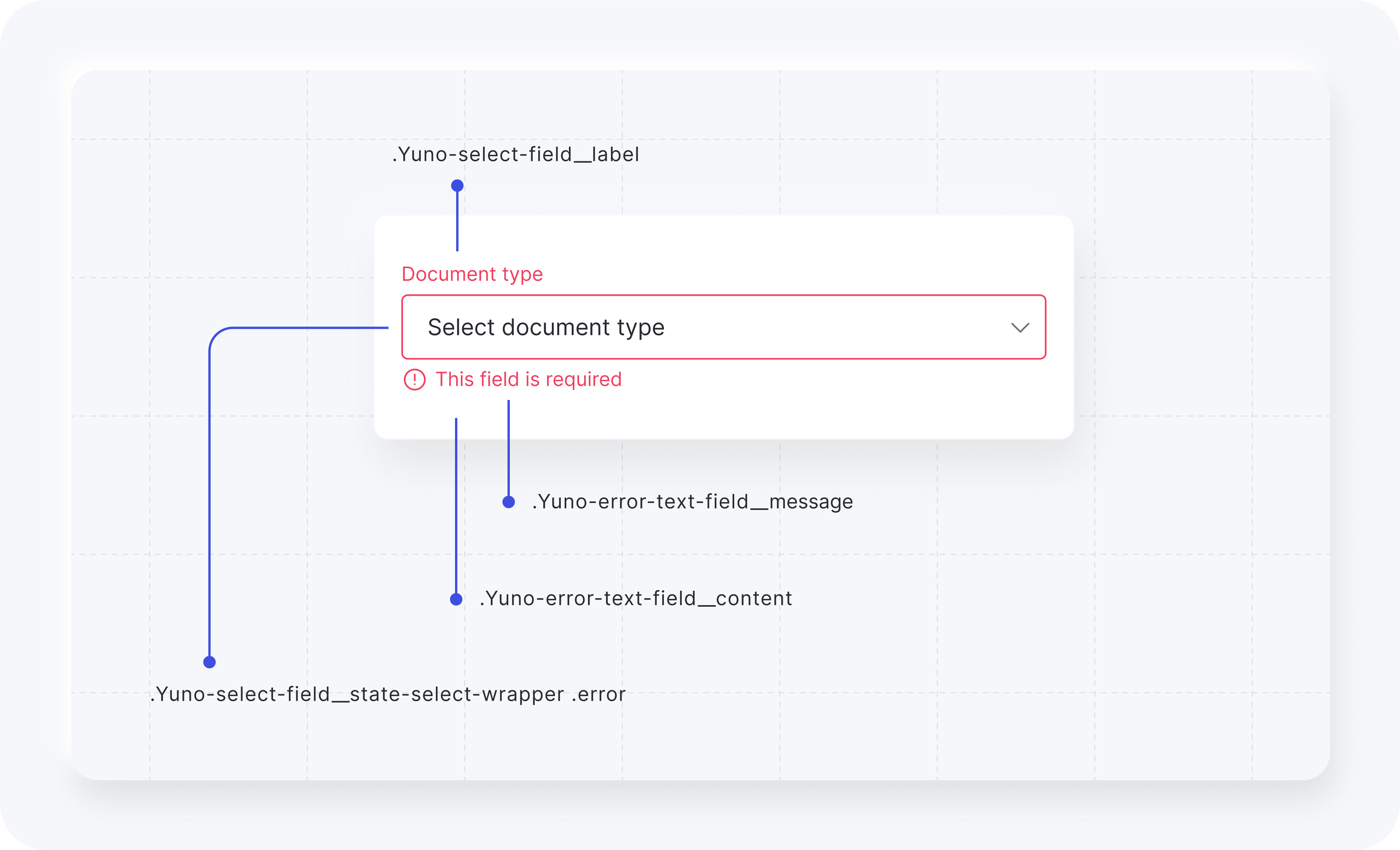Click the .Yuno-select-field__label annotation text
This screenshot has width=1400, height=850.
[515, 154]
